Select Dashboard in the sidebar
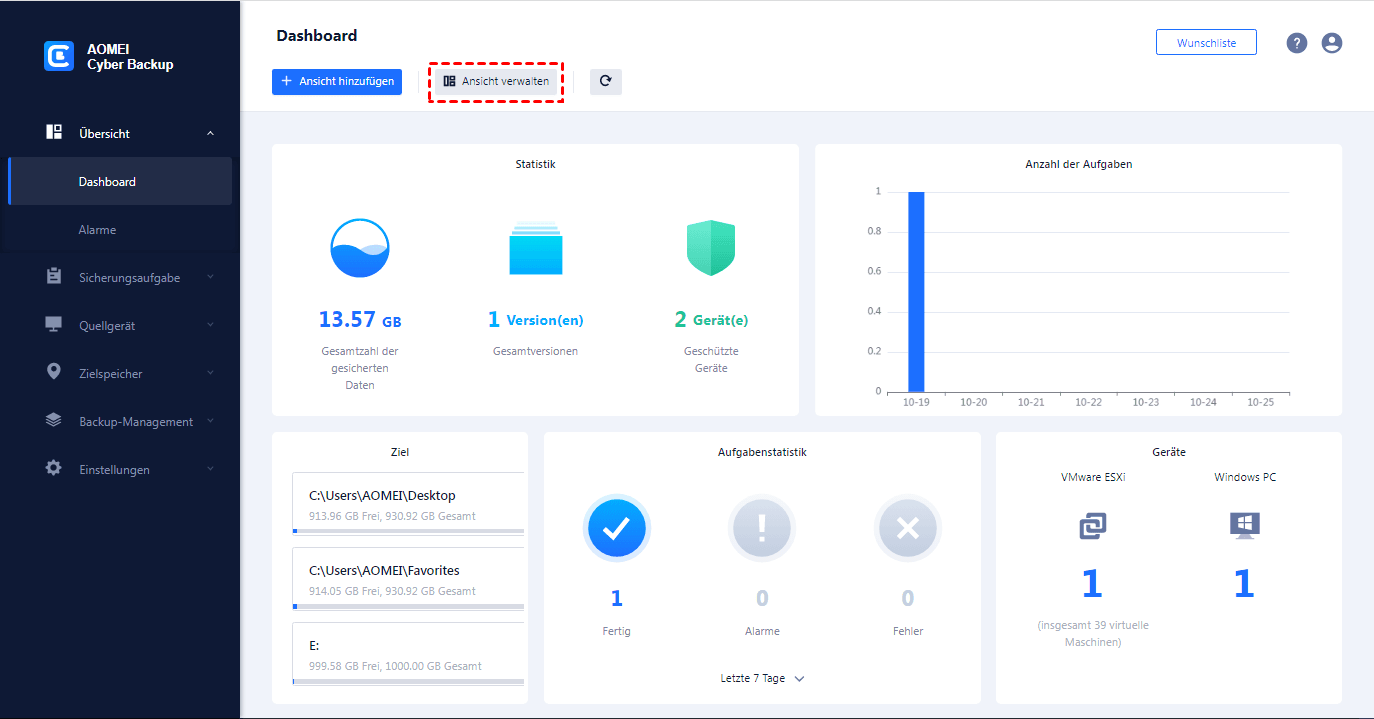 (x=107, y=182)
